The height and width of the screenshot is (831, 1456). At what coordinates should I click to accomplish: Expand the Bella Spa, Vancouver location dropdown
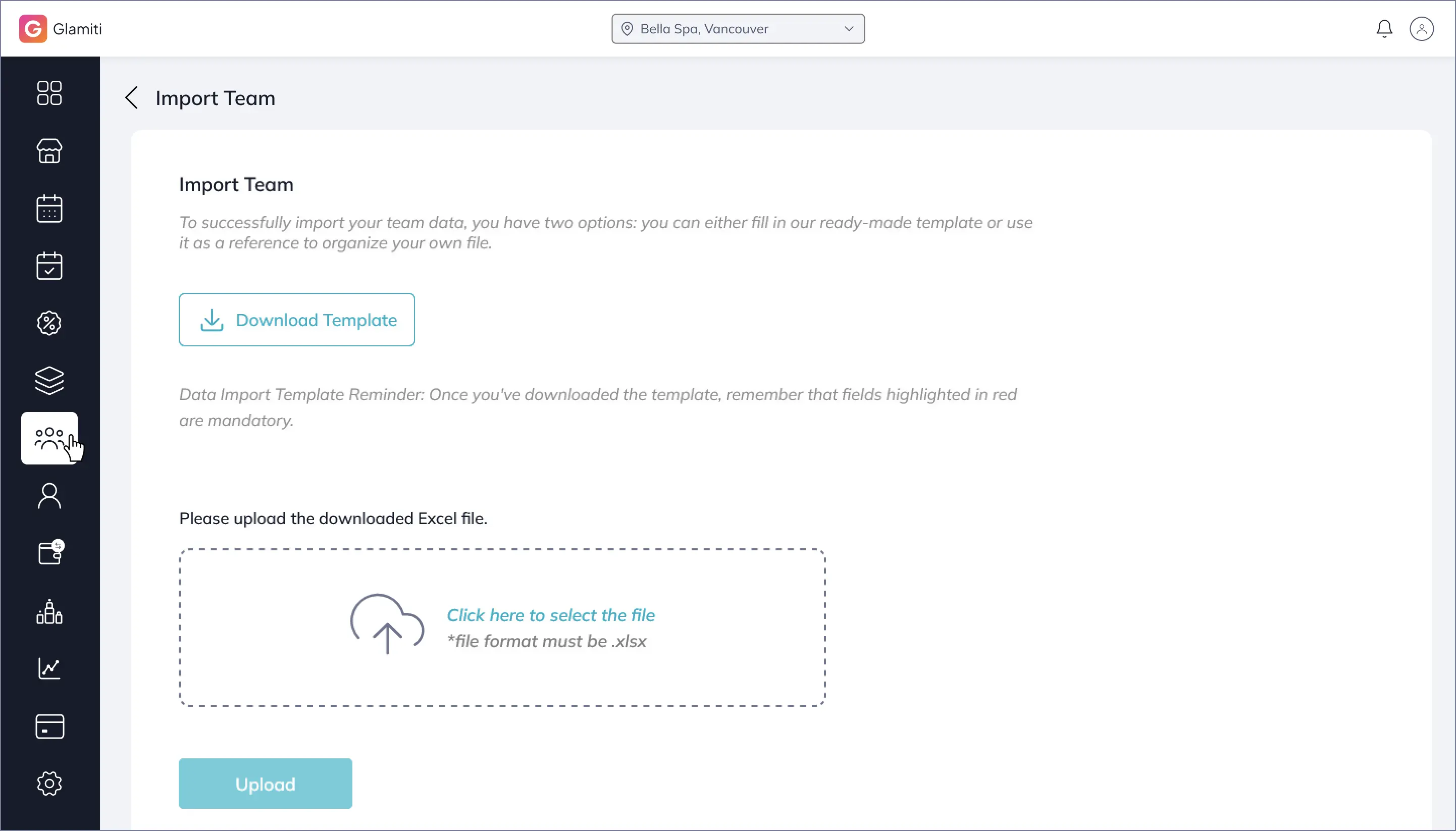[738, 29]
